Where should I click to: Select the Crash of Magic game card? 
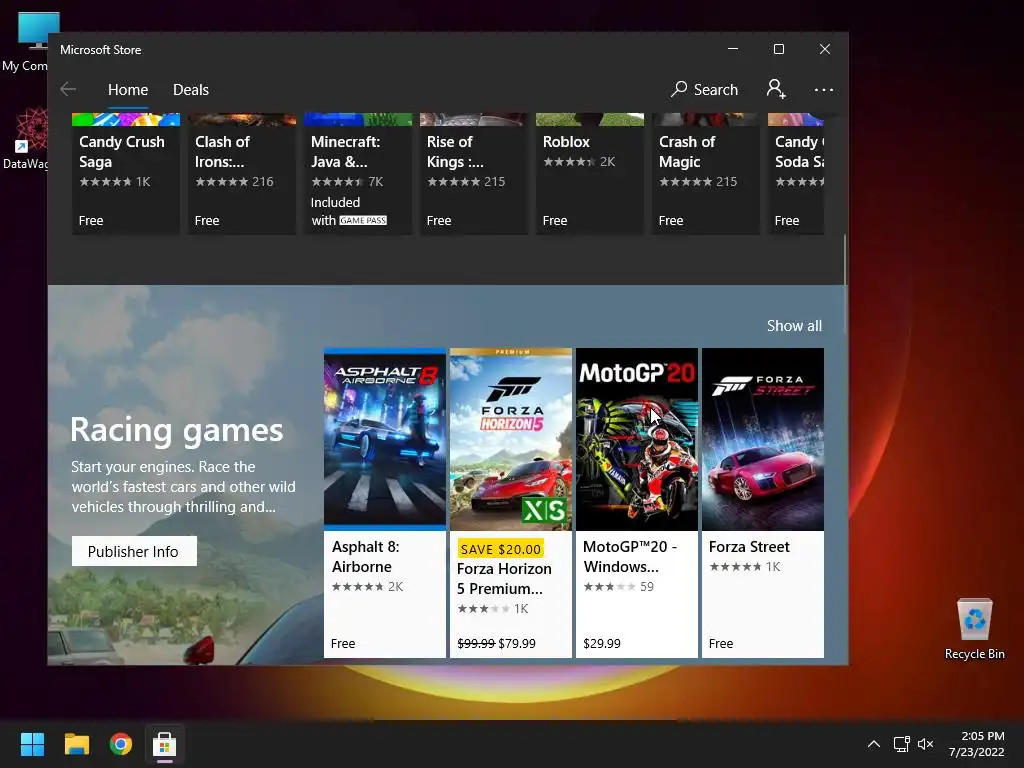click(x=705, y=174)
